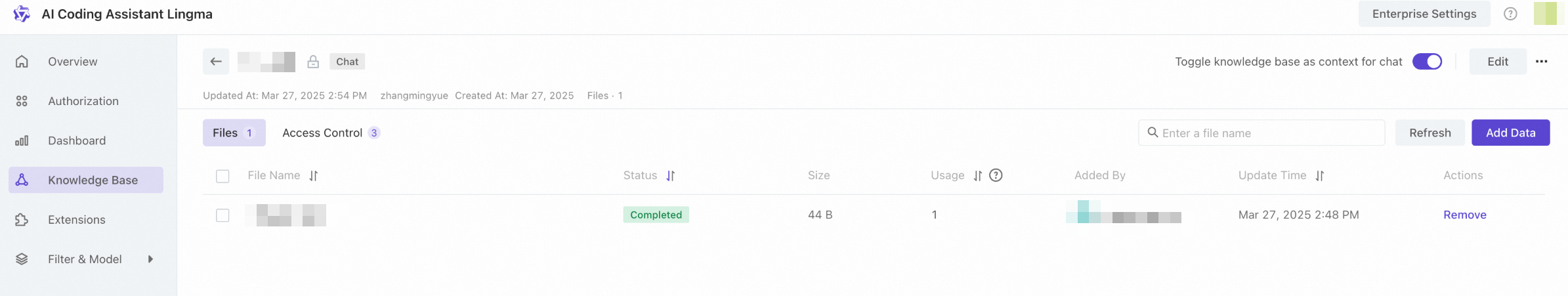Click the back arrow button
This screenshot has height=296, width=1568.
216,62
